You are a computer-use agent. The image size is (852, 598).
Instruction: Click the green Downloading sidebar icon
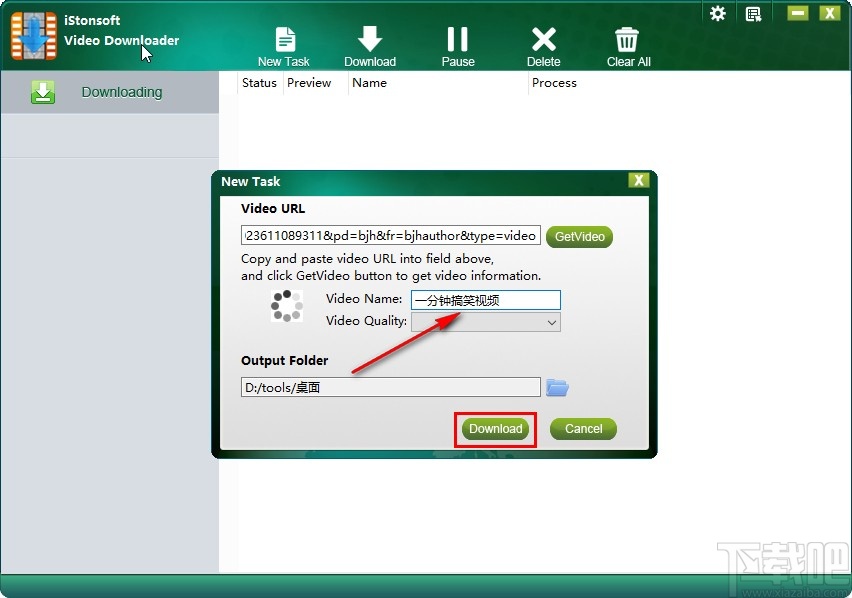coord(43,91)
